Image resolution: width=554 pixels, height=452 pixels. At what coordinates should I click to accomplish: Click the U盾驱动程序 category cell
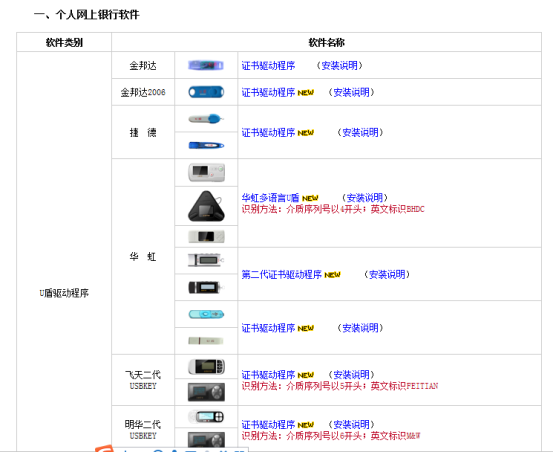64,293
